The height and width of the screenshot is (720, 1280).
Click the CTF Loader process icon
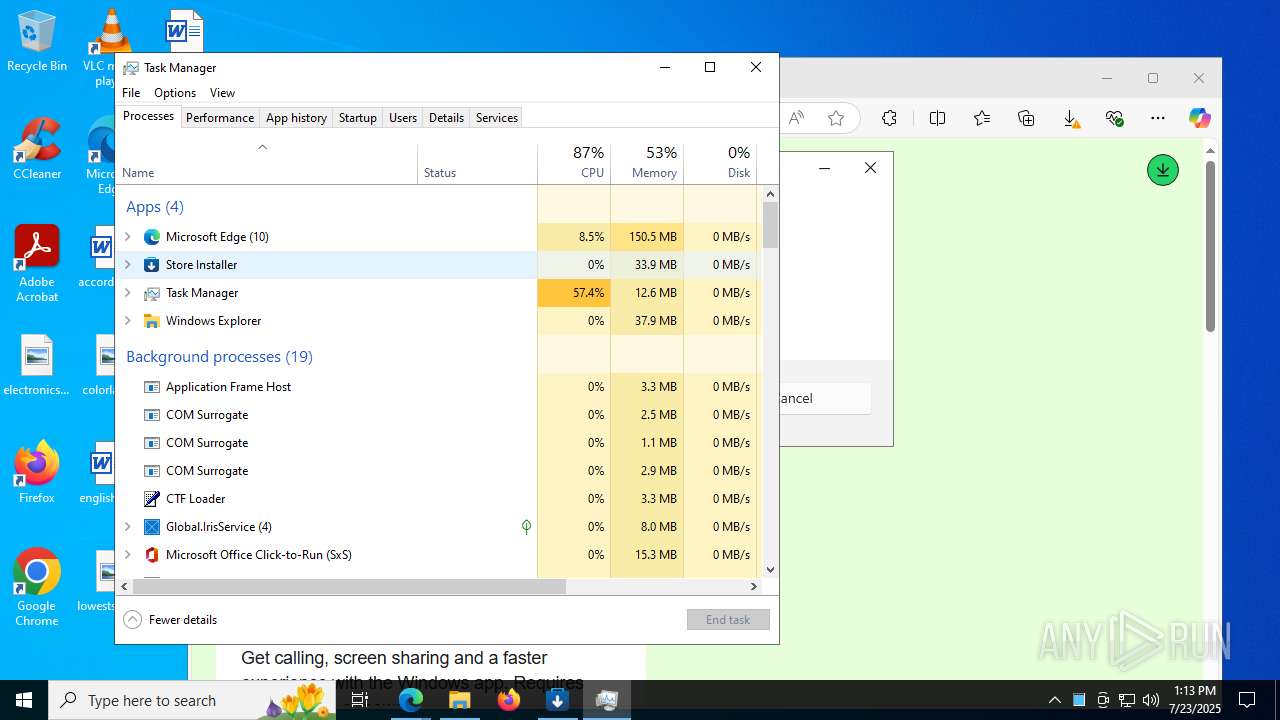click(x=152, y=499)
